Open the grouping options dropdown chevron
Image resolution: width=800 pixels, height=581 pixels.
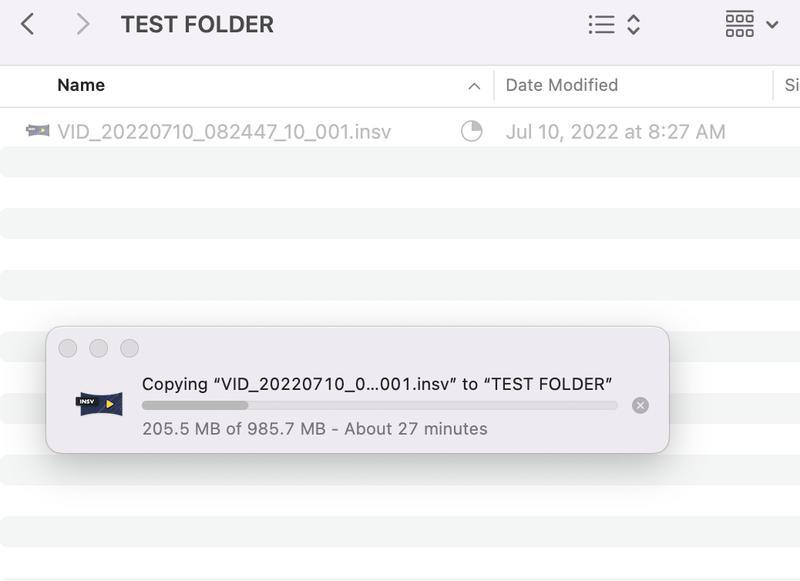774,24
